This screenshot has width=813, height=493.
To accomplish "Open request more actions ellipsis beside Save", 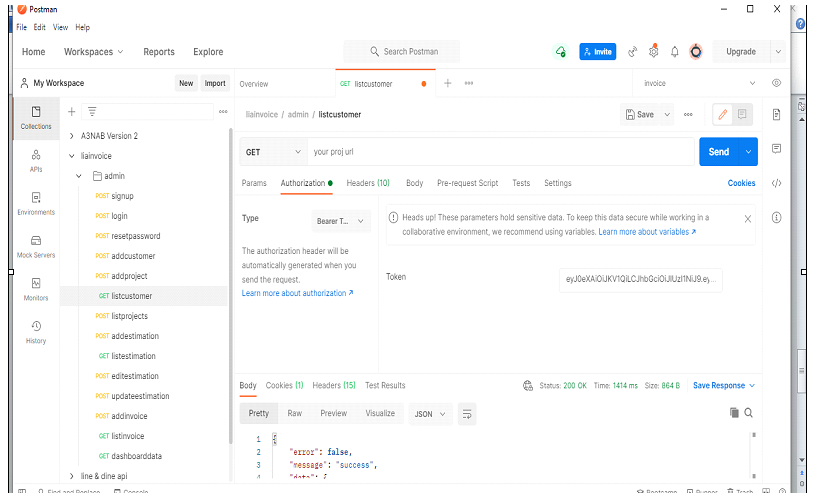I will (688, 115).
